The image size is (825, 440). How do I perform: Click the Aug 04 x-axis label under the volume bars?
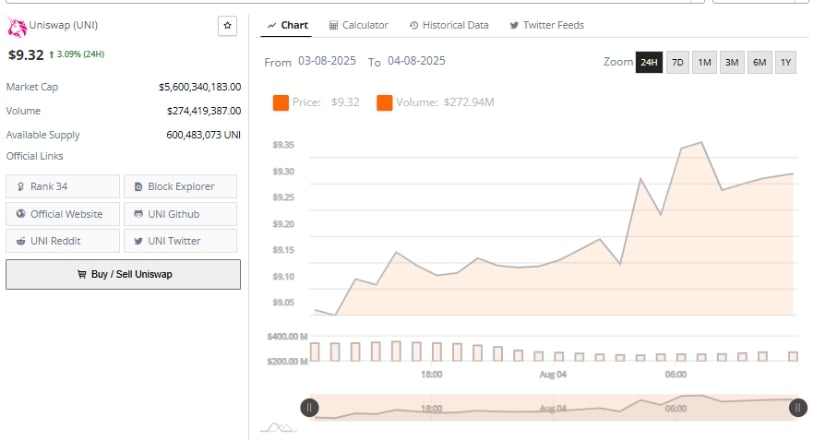(x=553, y=374)
